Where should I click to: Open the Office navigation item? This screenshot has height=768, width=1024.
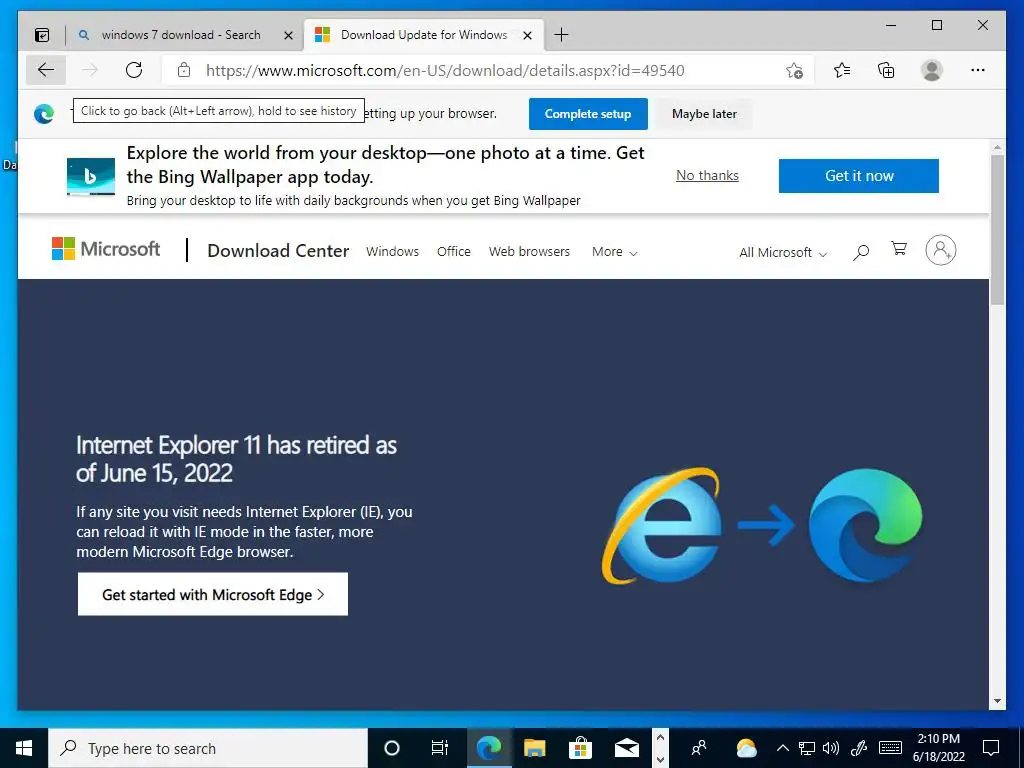click(454, 251)
